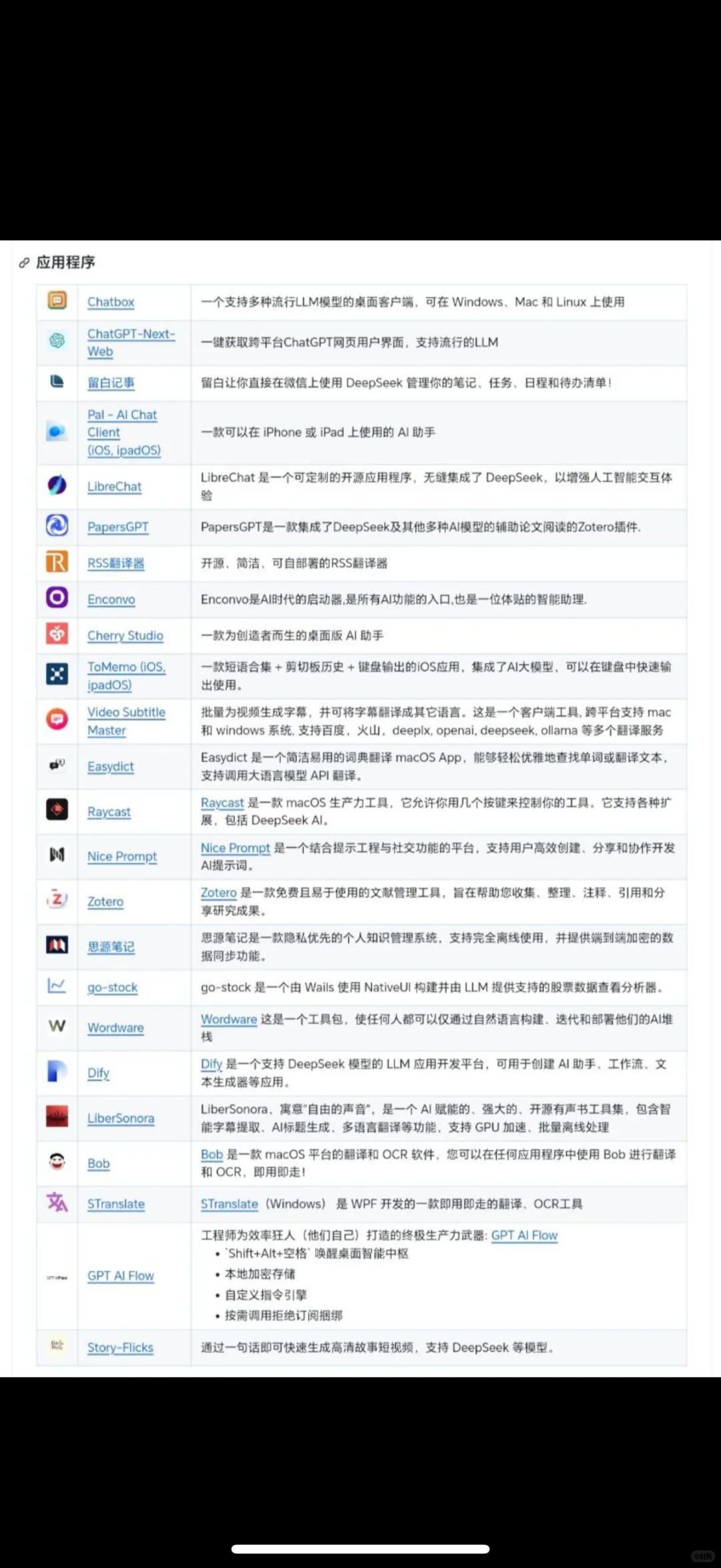Open the 思源笔记 link
The width and height of the screenshot is (721, 1568).
111,947
